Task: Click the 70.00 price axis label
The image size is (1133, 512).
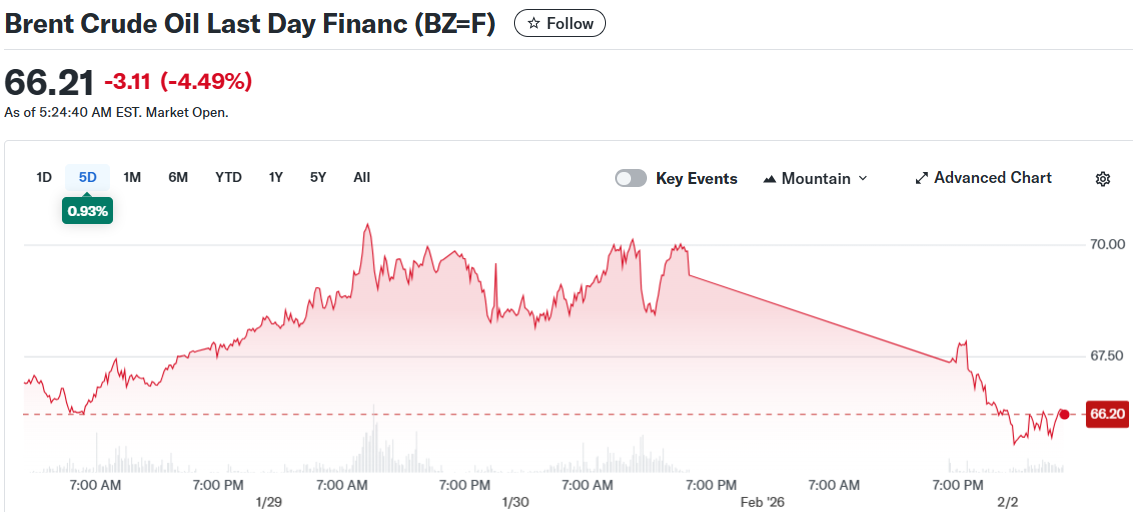Action: pos(1106,244)
